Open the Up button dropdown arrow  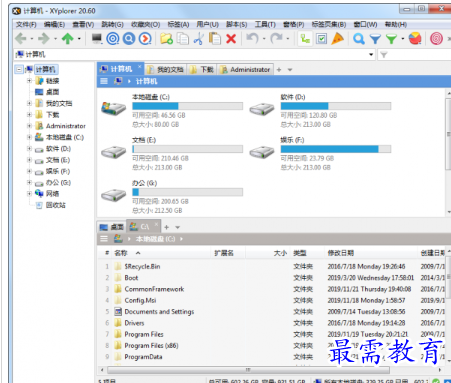coord(79,39)
